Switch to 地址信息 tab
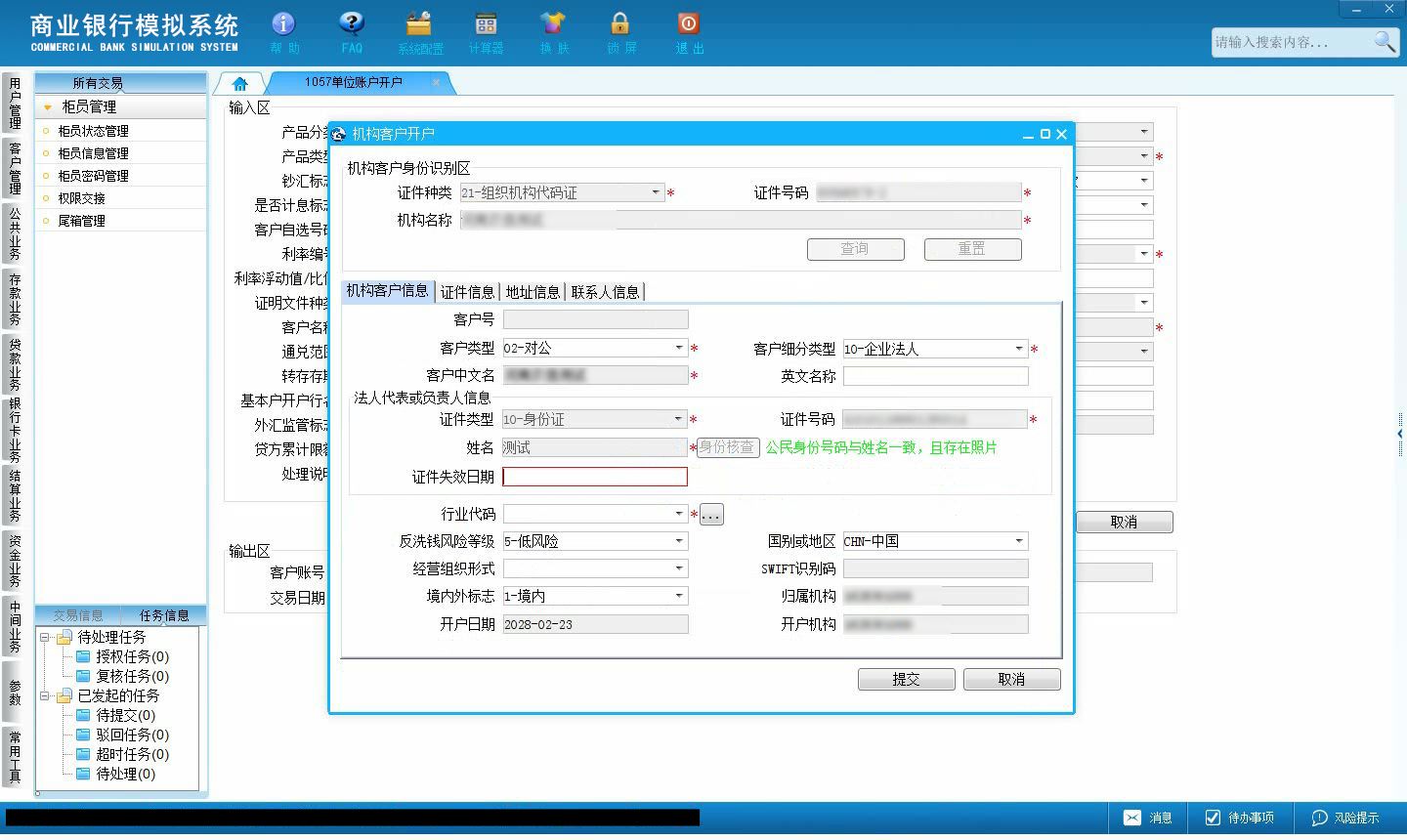 point(533,291)
